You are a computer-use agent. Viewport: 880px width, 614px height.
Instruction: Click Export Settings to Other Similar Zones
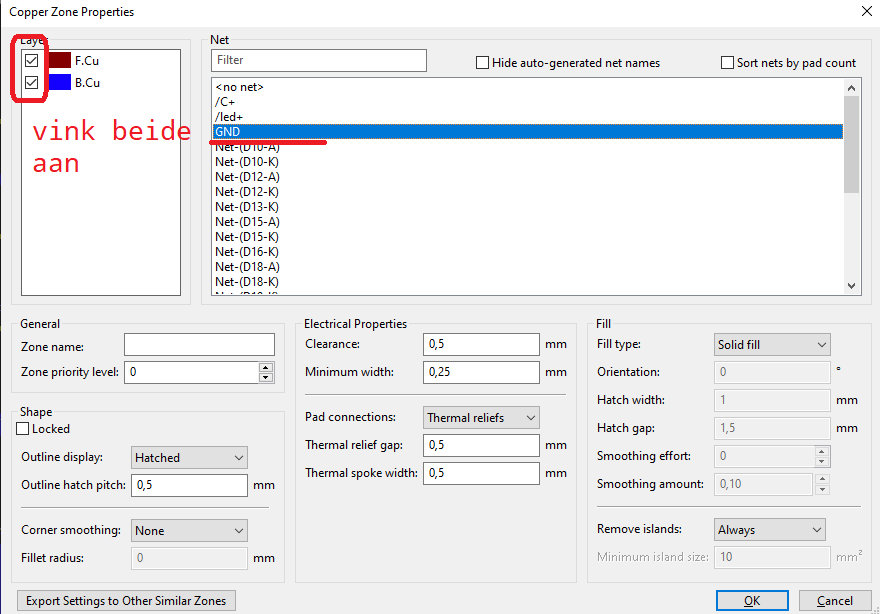pos(126,601)
